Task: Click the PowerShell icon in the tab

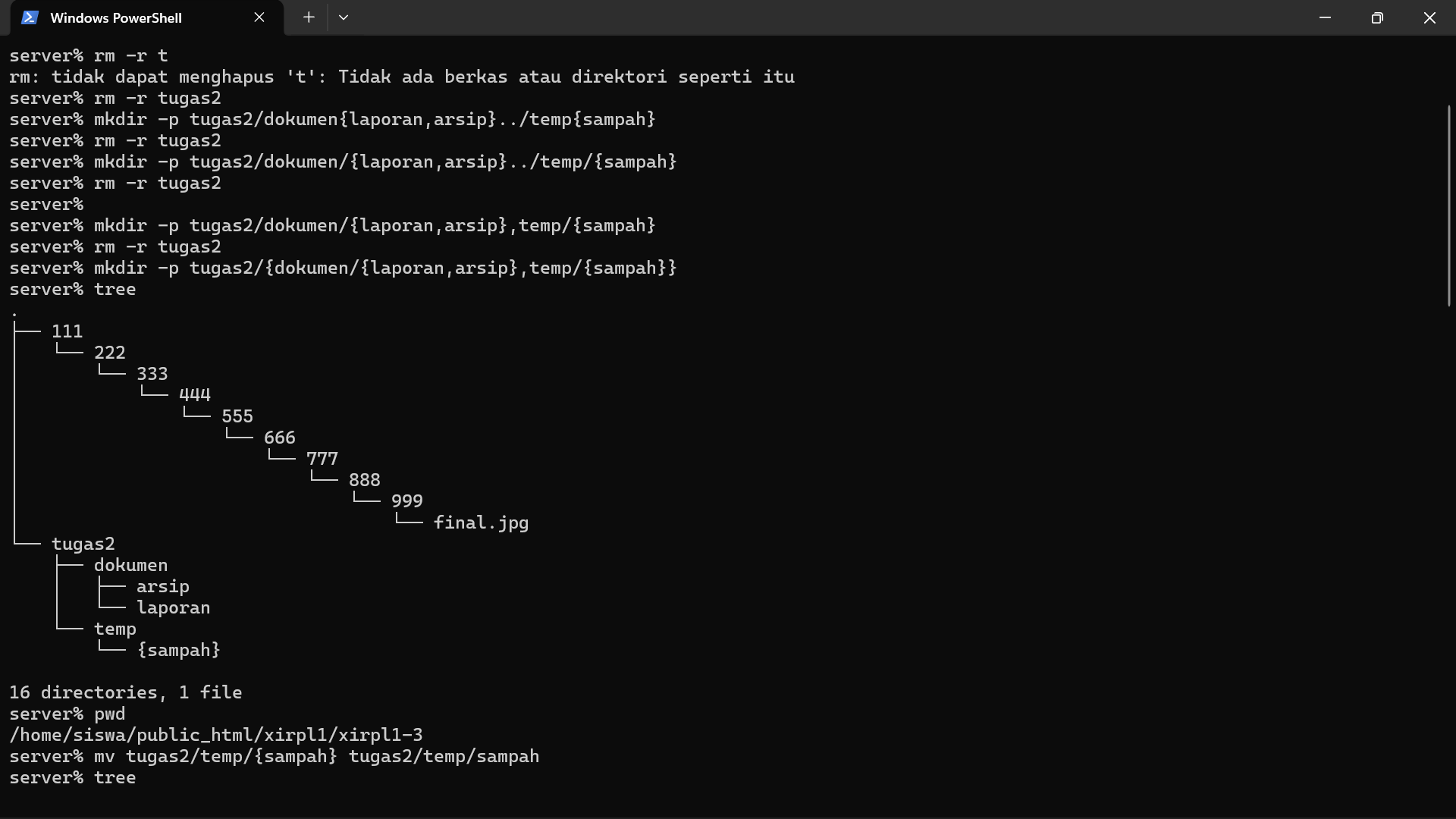Action: (30, 17)
